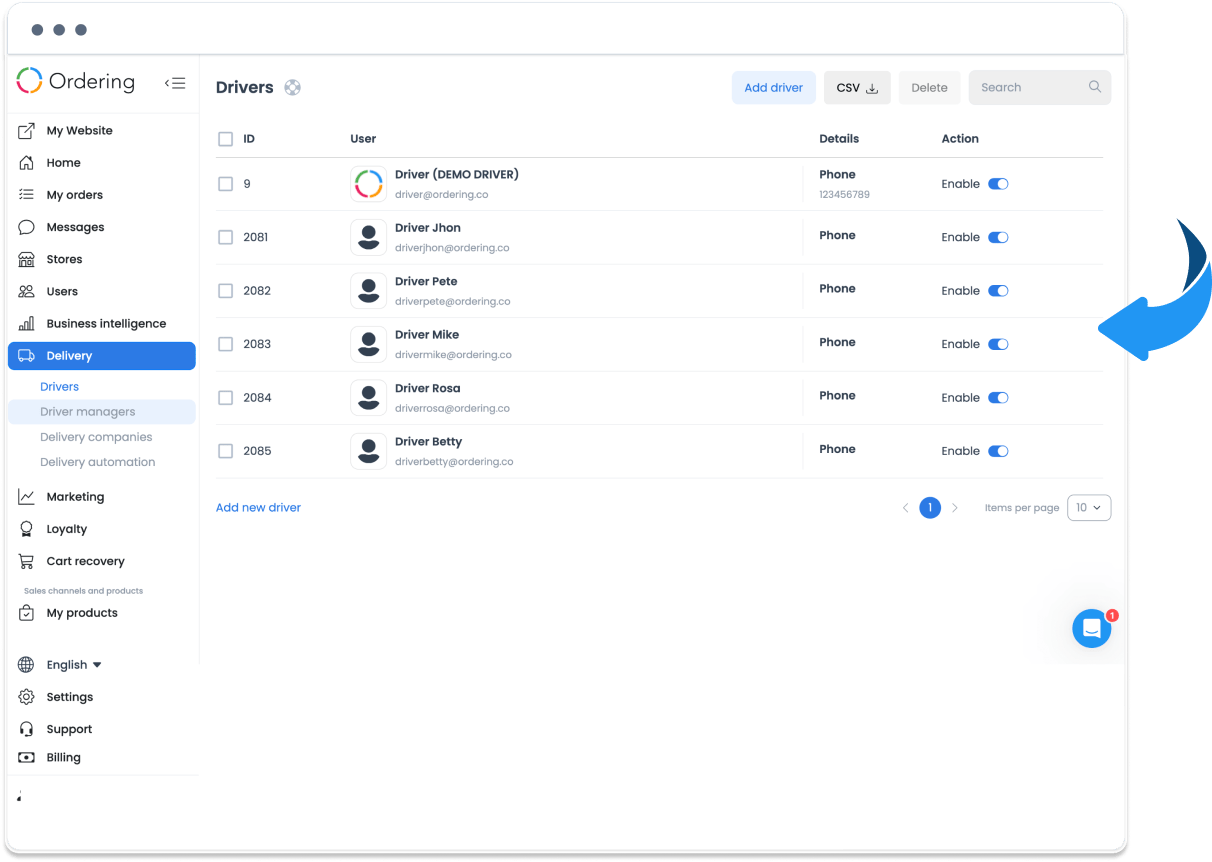Click the My products bag icon
The width and height of the screenshot is (1212, 862).
click(x=27, y=613)
